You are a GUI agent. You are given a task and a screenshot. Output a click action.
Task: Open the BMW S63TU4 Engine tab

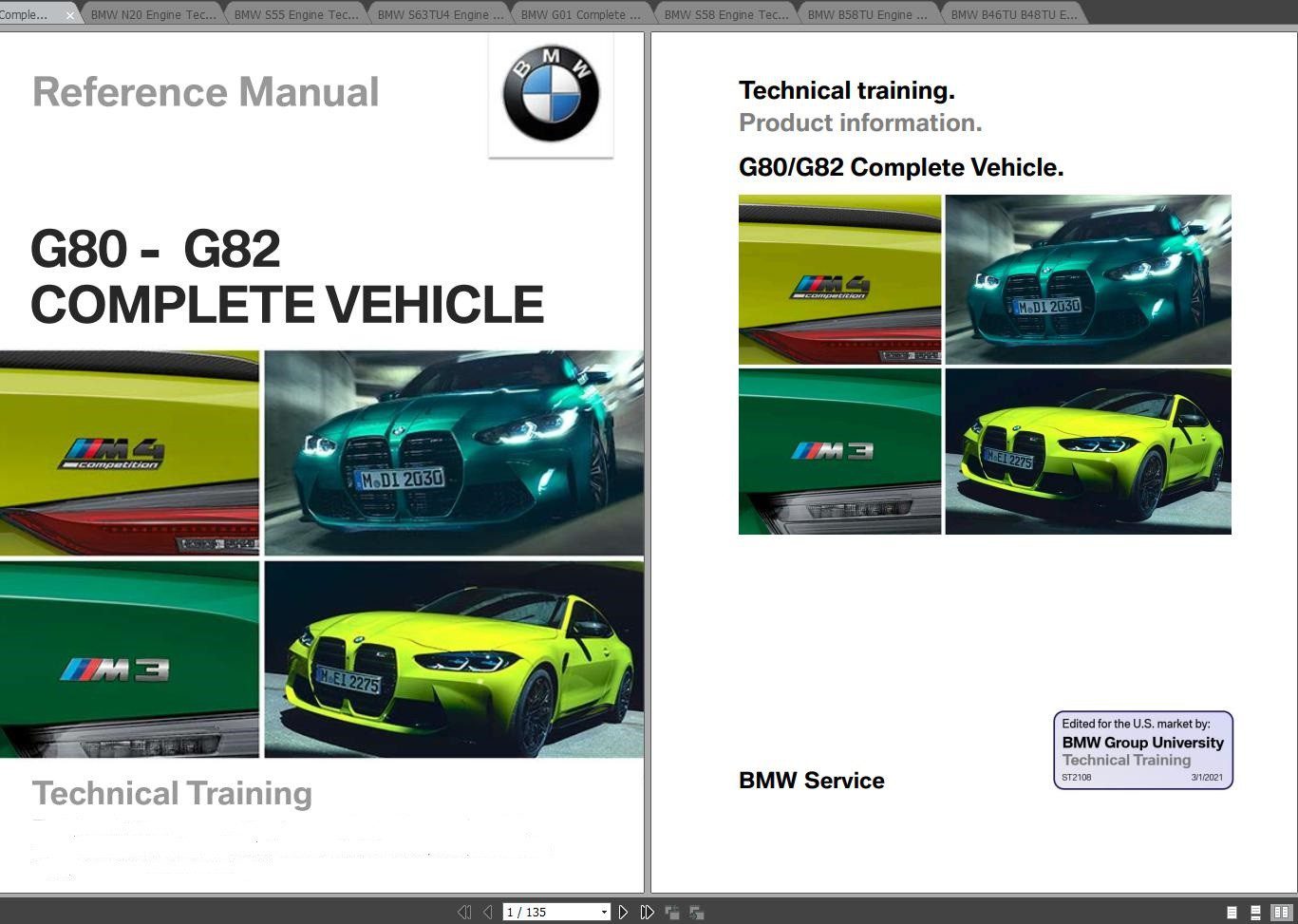coord(441,14)
